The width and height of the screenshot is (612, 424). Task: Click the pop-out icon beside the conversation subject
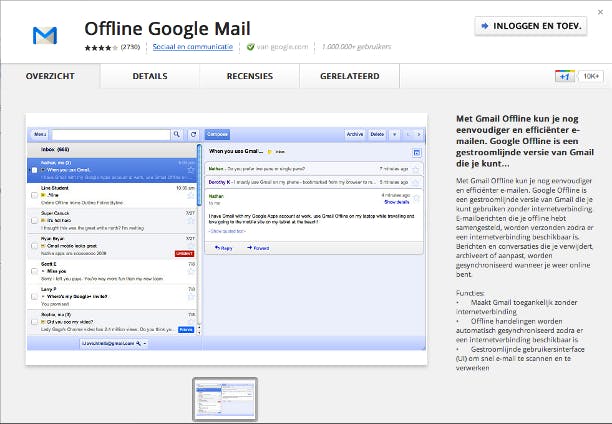pyautogui.click(x=416, y=153)
